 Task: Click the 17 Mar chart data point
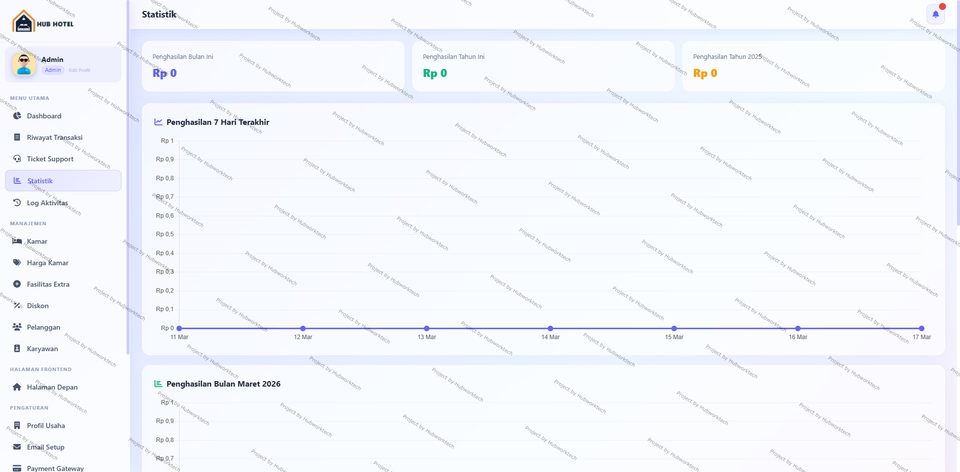point(921,328)
